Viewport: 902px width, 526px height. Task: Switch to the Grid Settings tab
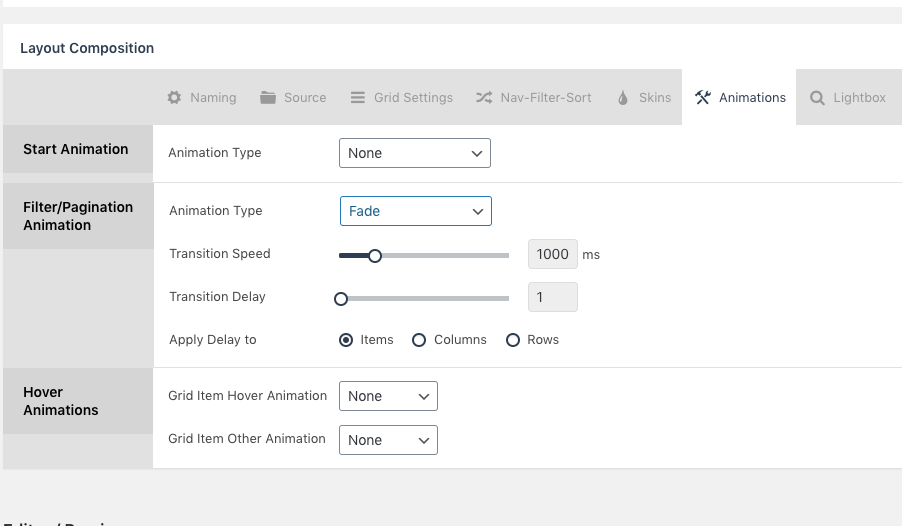point(402,97)
